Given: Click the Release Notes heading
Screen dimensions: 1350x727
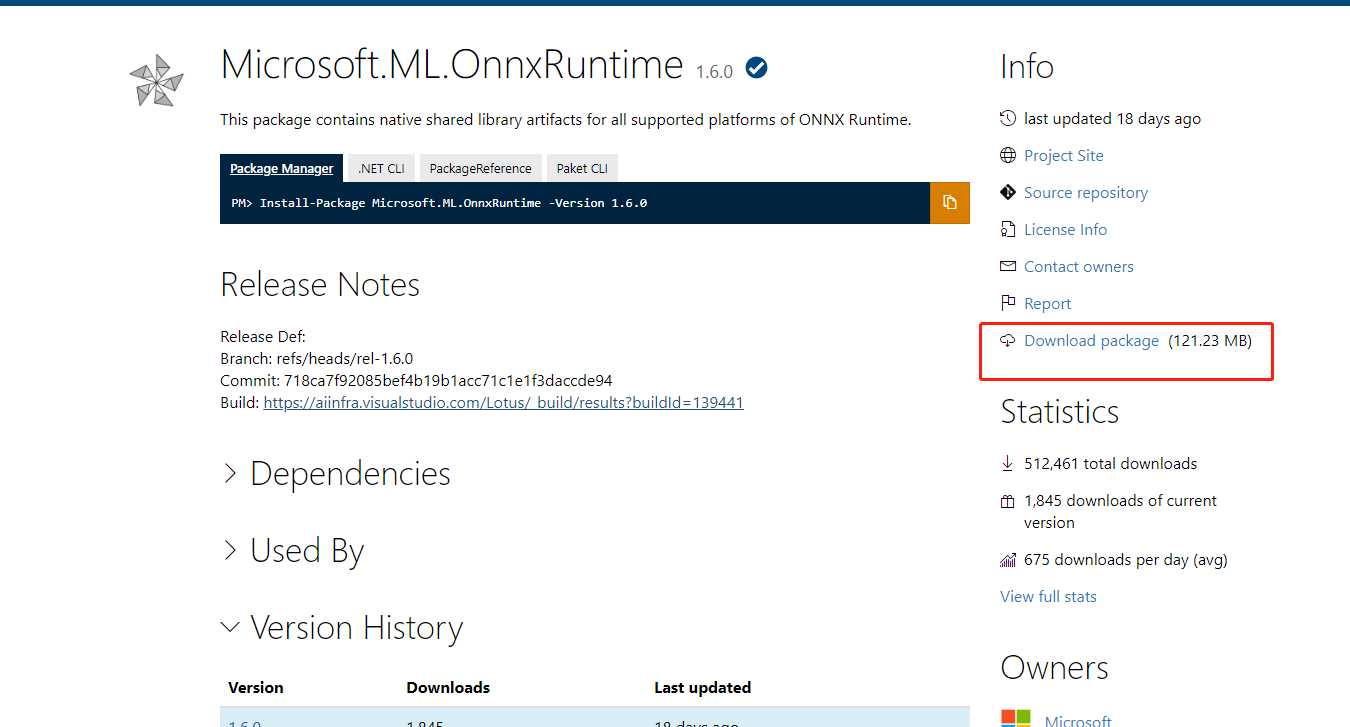Looking at the screenshot, I should coord(320,285).
